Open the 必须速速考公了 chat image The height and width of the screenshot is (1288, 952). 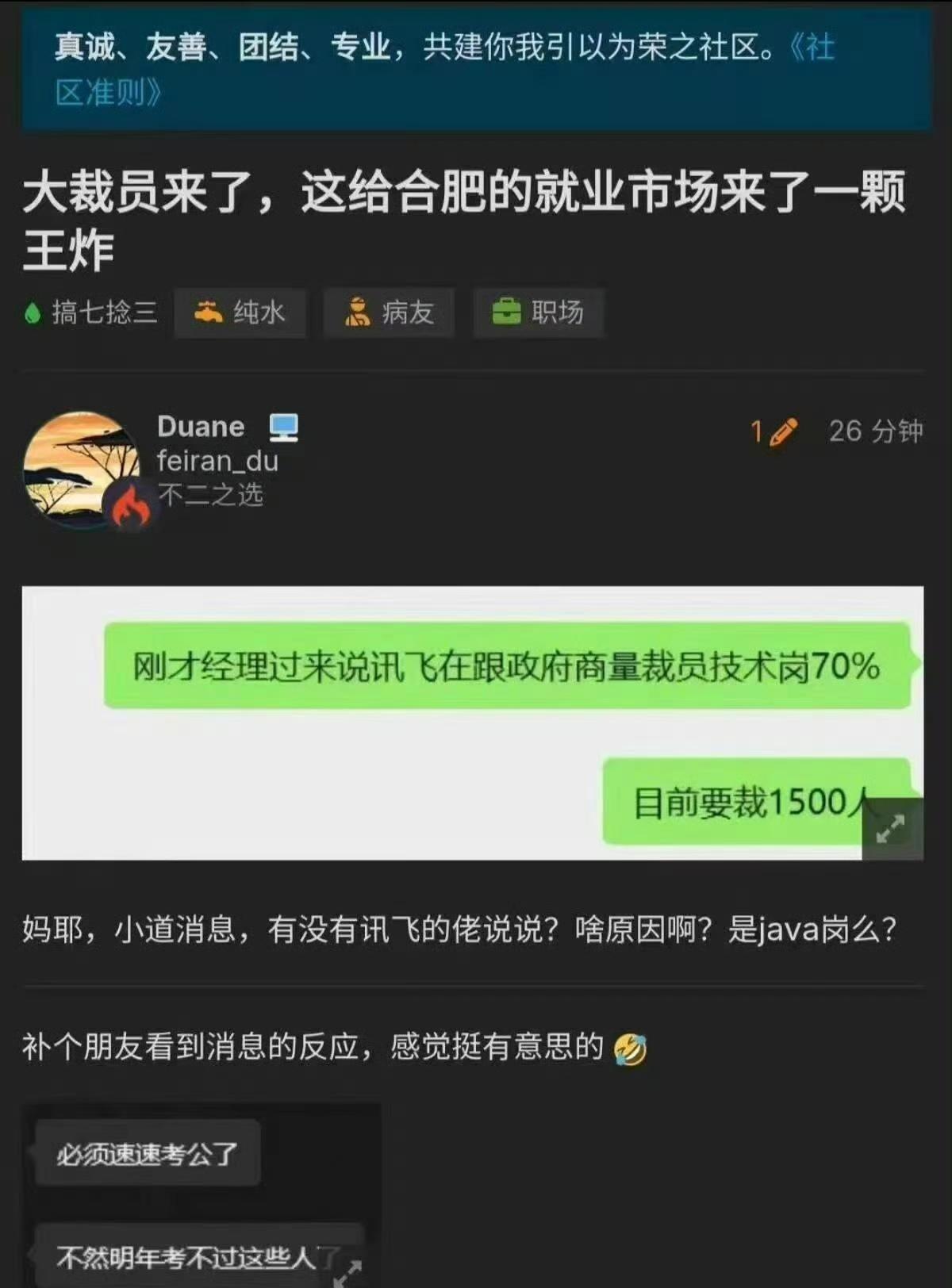[x=202, y=1194]
